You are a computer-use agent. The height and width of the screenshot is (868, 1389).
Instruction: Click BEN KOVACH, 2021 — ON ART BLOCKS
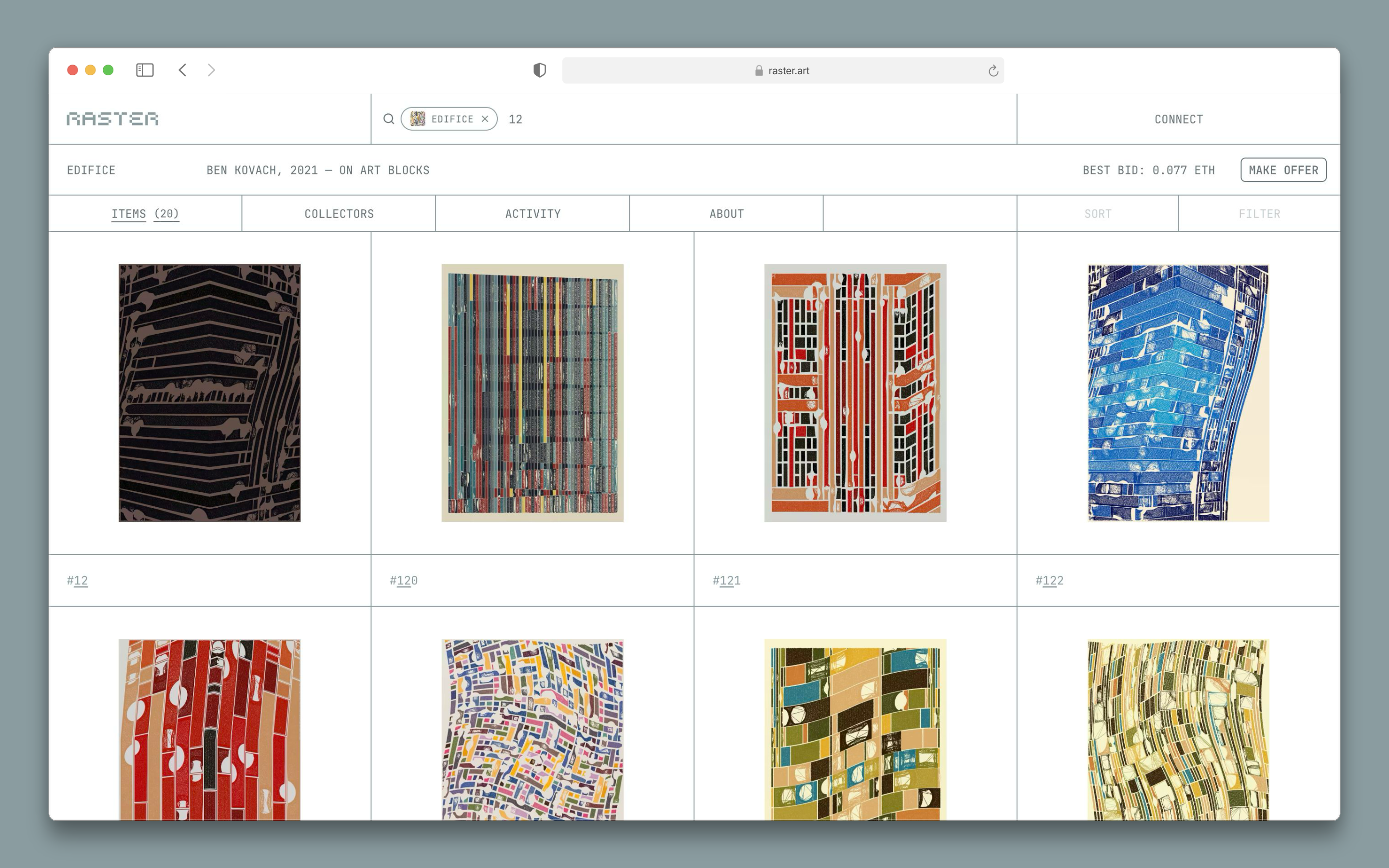tap(318, 170)
